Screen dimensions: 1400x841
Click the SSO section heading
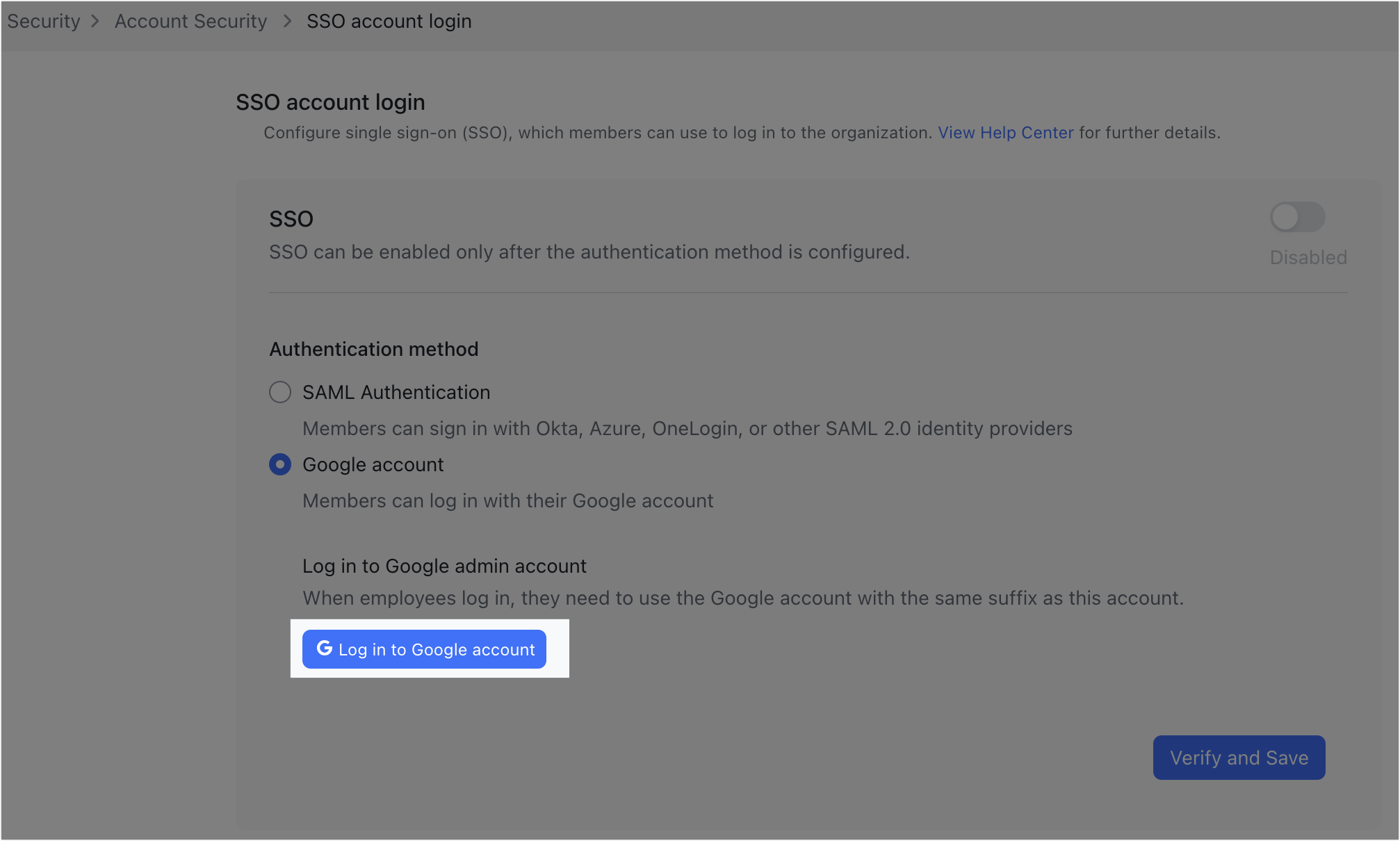pyautogui.click(x=291, y=218)
